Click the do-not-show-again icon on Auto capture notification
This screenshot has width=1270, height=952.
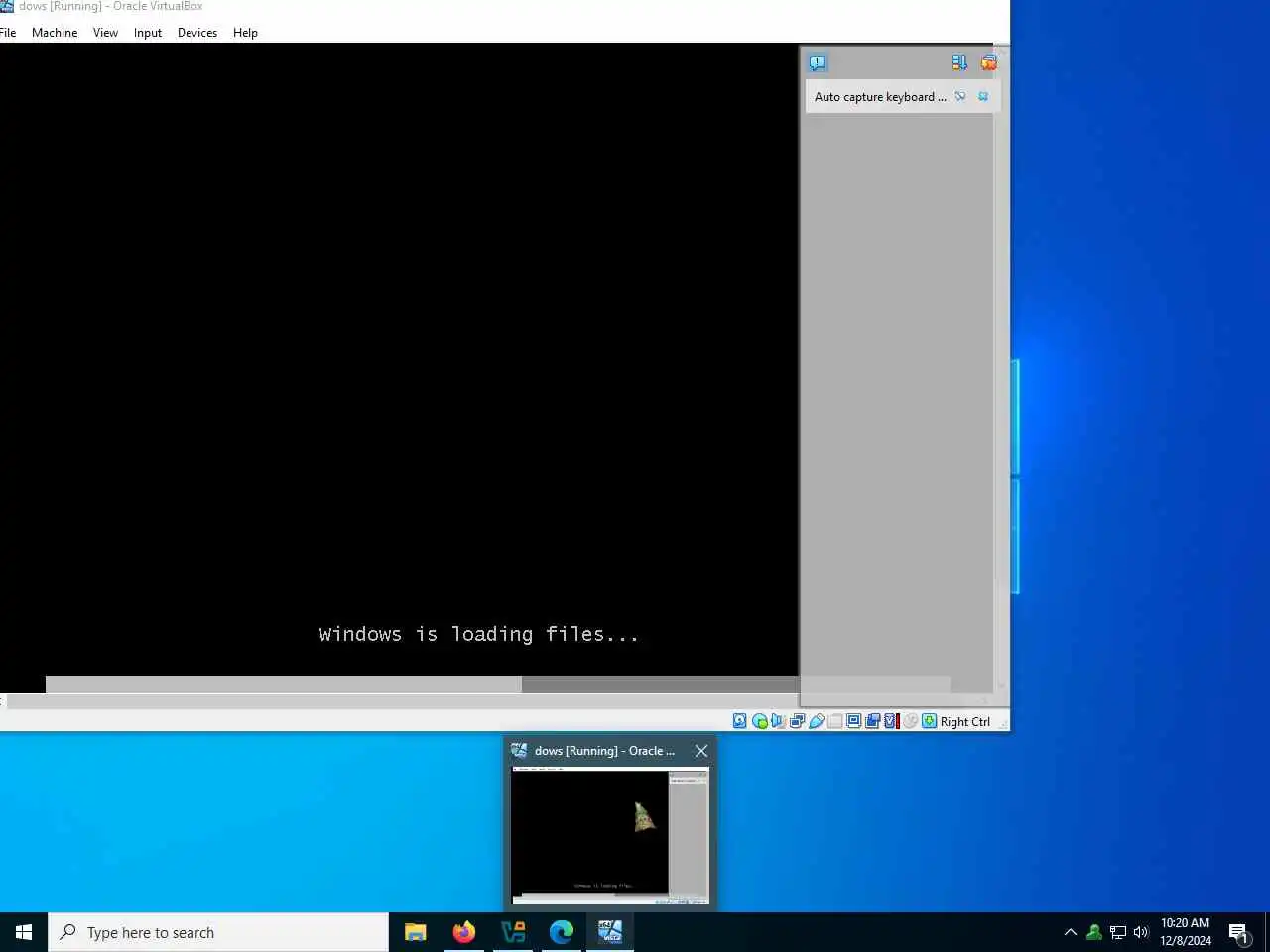960,96
